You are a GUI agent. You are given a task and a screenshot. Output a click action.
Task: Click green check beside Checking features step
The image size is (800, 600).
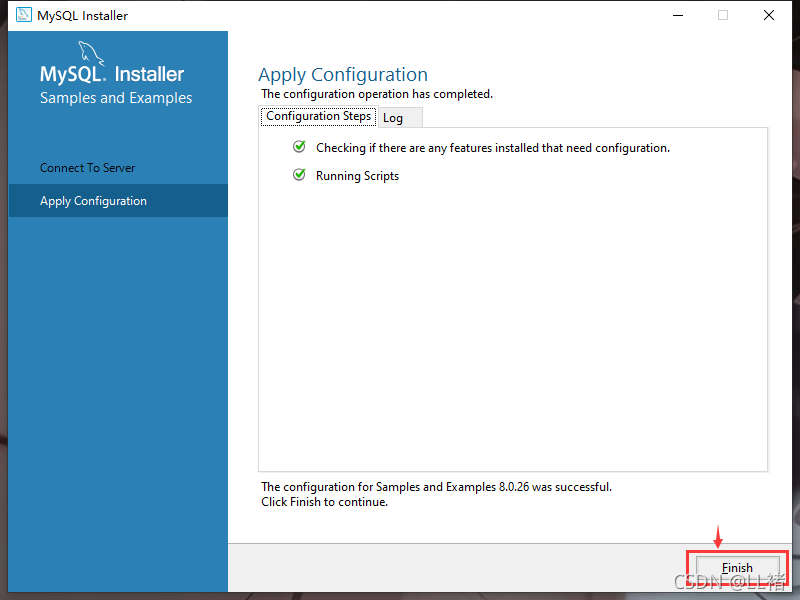[299, 147]
